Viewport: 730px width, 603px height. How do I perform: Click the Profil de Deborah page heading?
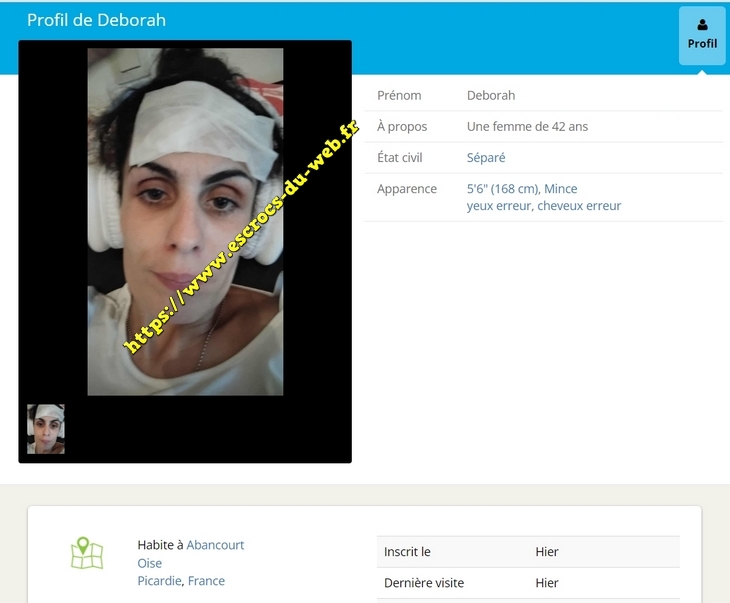pyautogui.click(x=96, y=20)
